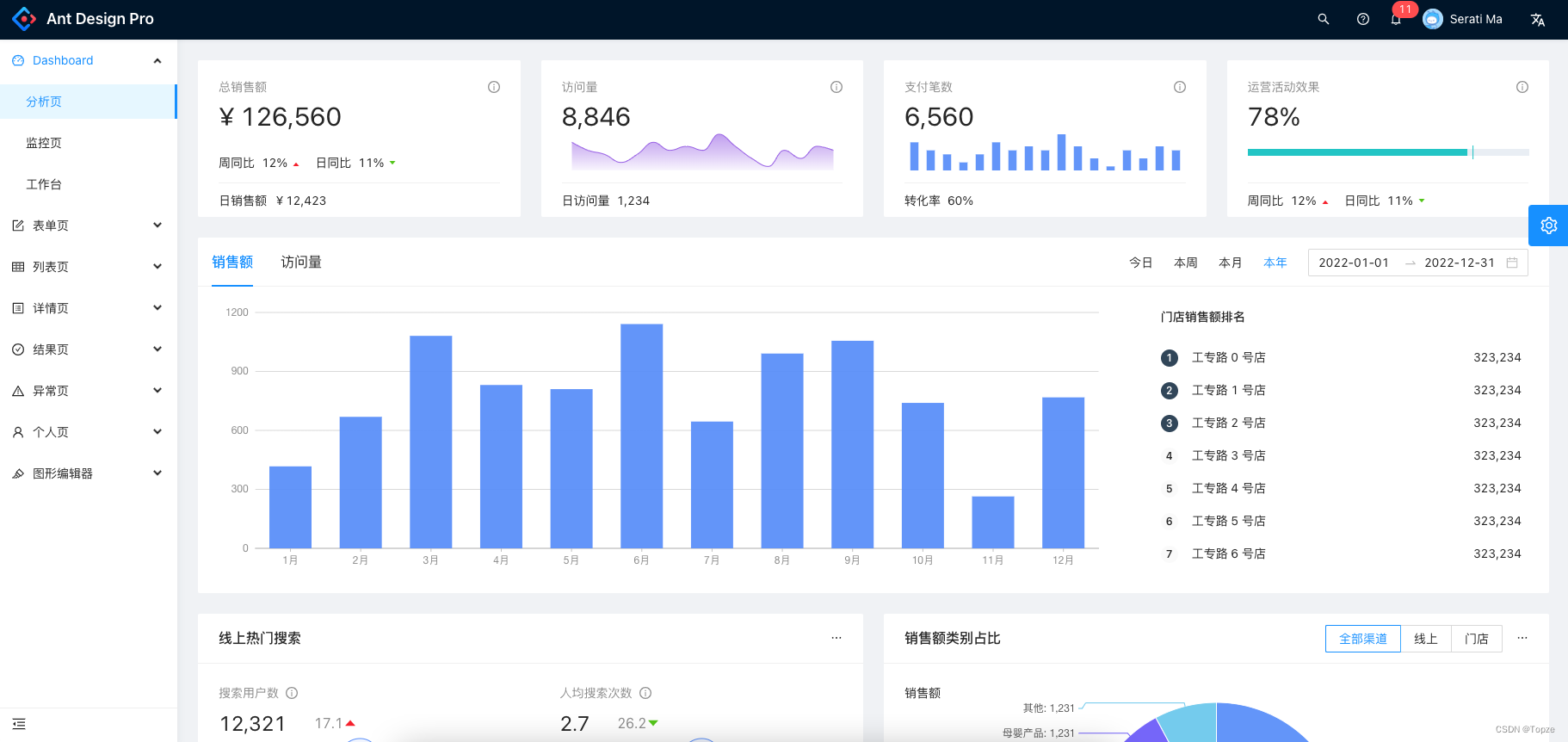Screen dimensions: 1568x742
Task: Click info icon beside 搜索用户数
Action: (x=292, y=693)
